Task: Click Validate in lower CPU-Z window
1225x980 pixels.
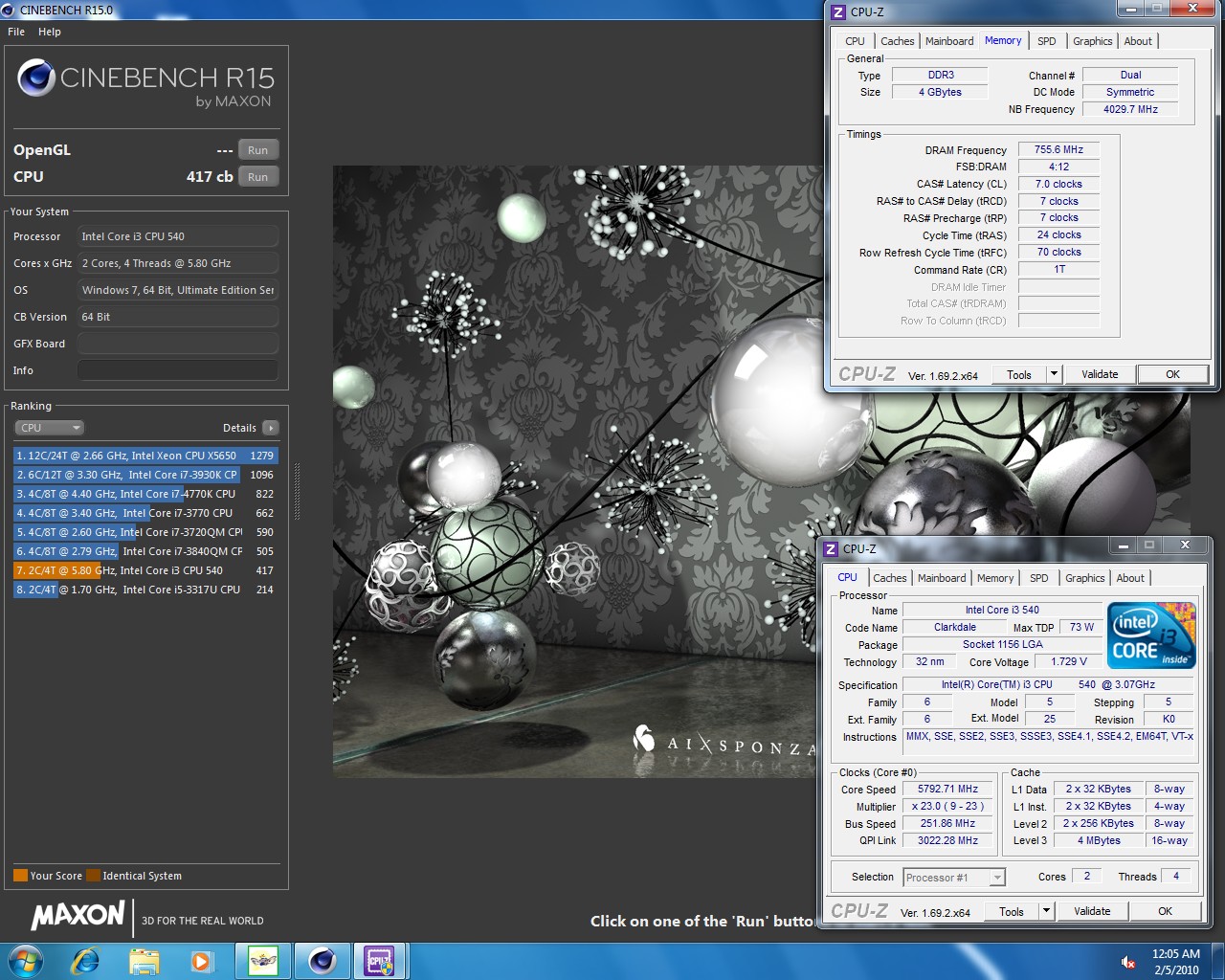Action: [1092, 912]
